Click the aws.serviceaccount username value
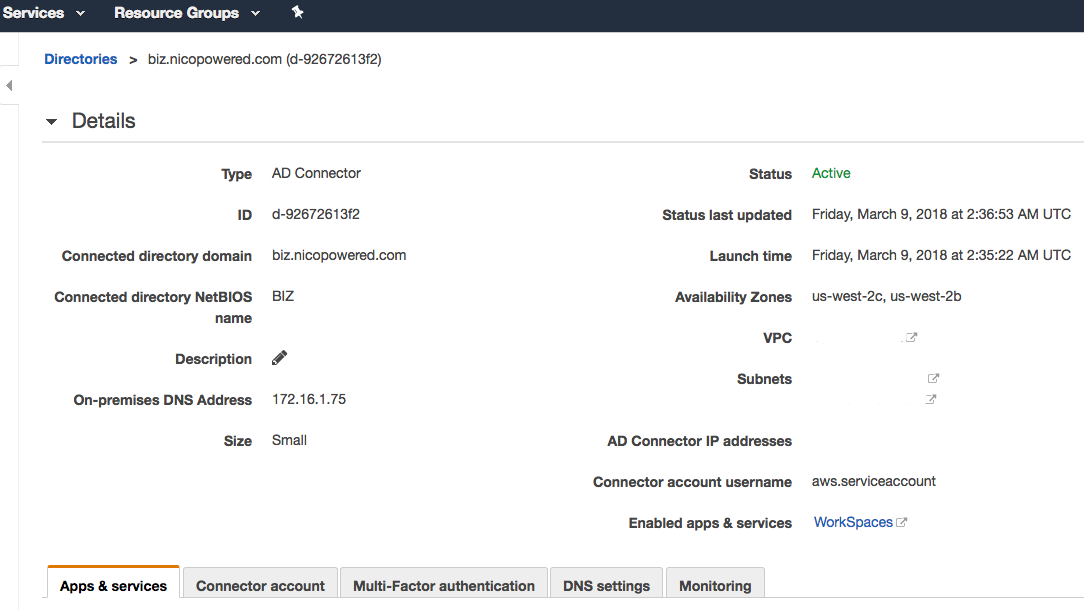The image size is (1084, 610). (x=873, y=481)
